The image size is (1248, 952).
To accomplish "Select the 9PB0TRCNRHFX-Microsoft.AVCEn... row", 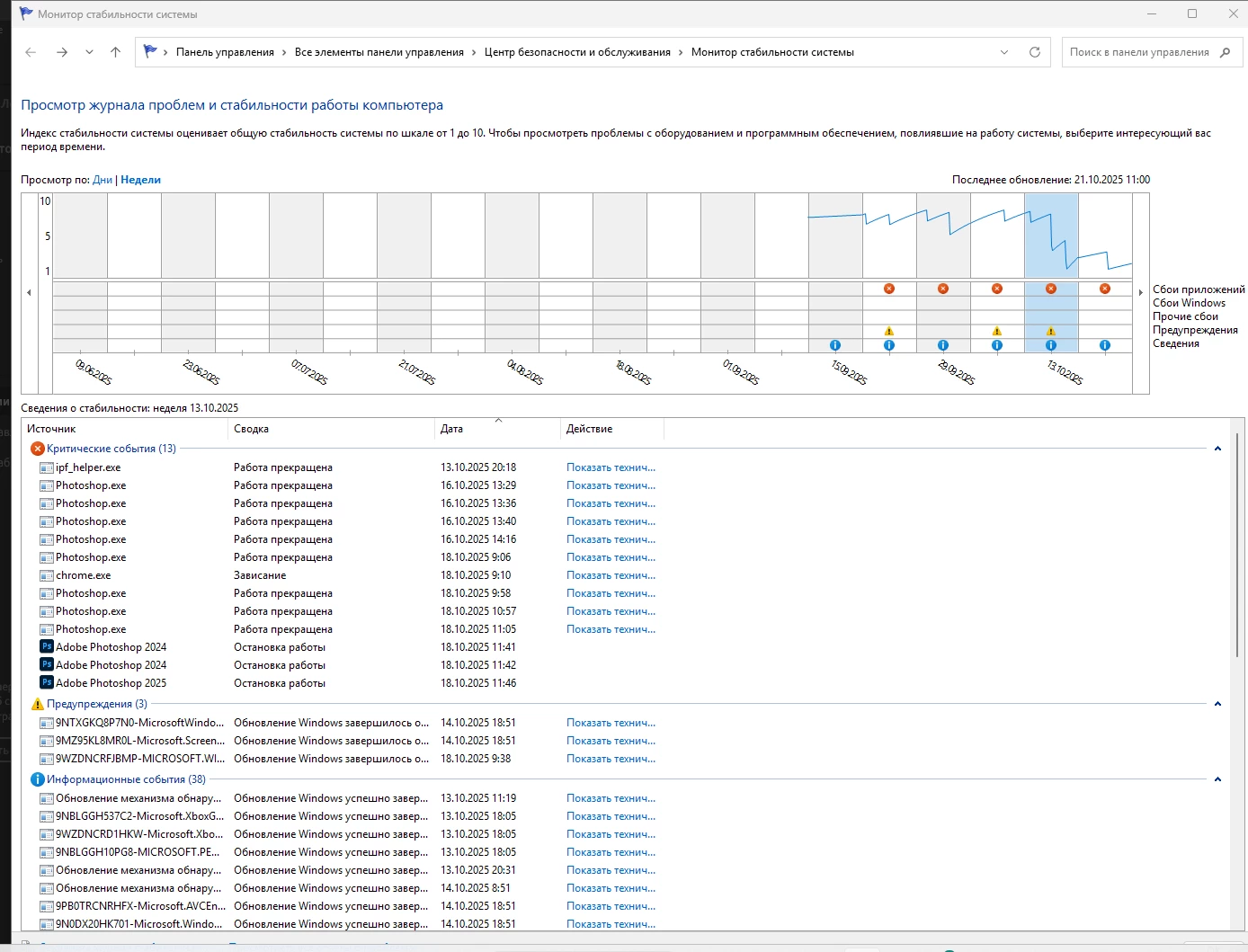I will pos(347,906).
